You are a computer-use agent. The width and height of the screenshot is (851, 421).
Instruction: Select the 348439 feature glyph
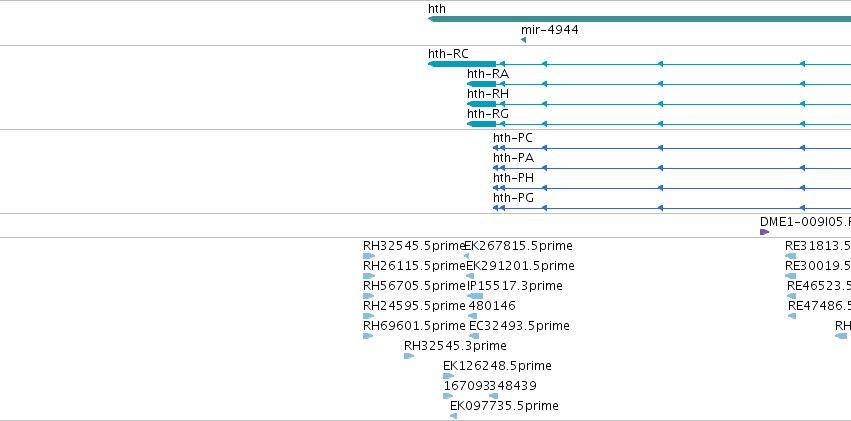coord(493,397)
